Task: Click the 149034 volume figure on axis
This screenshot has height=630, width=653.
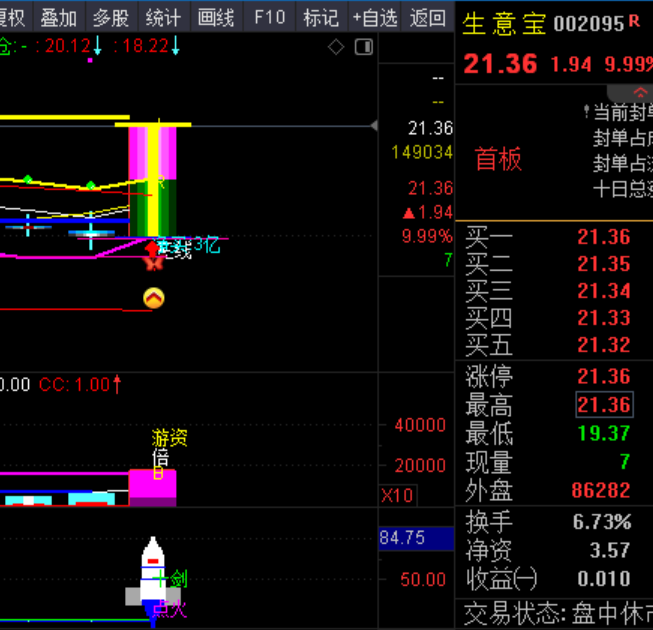Action: (422, 152)
